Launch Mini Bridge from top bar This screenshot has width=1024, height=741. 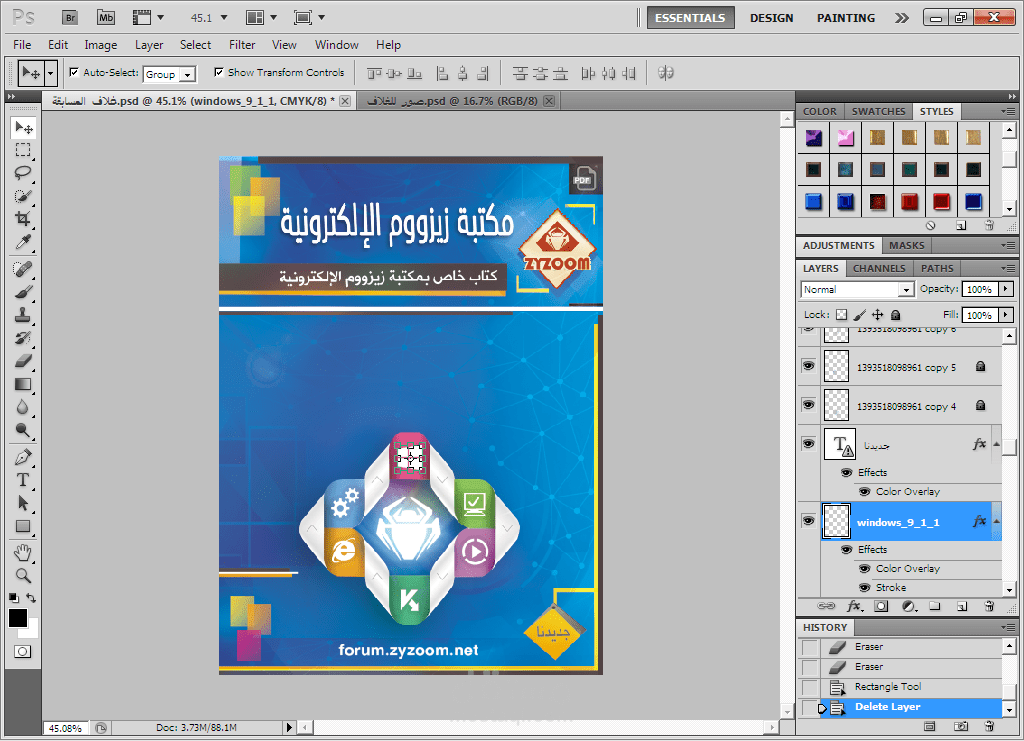106,18
